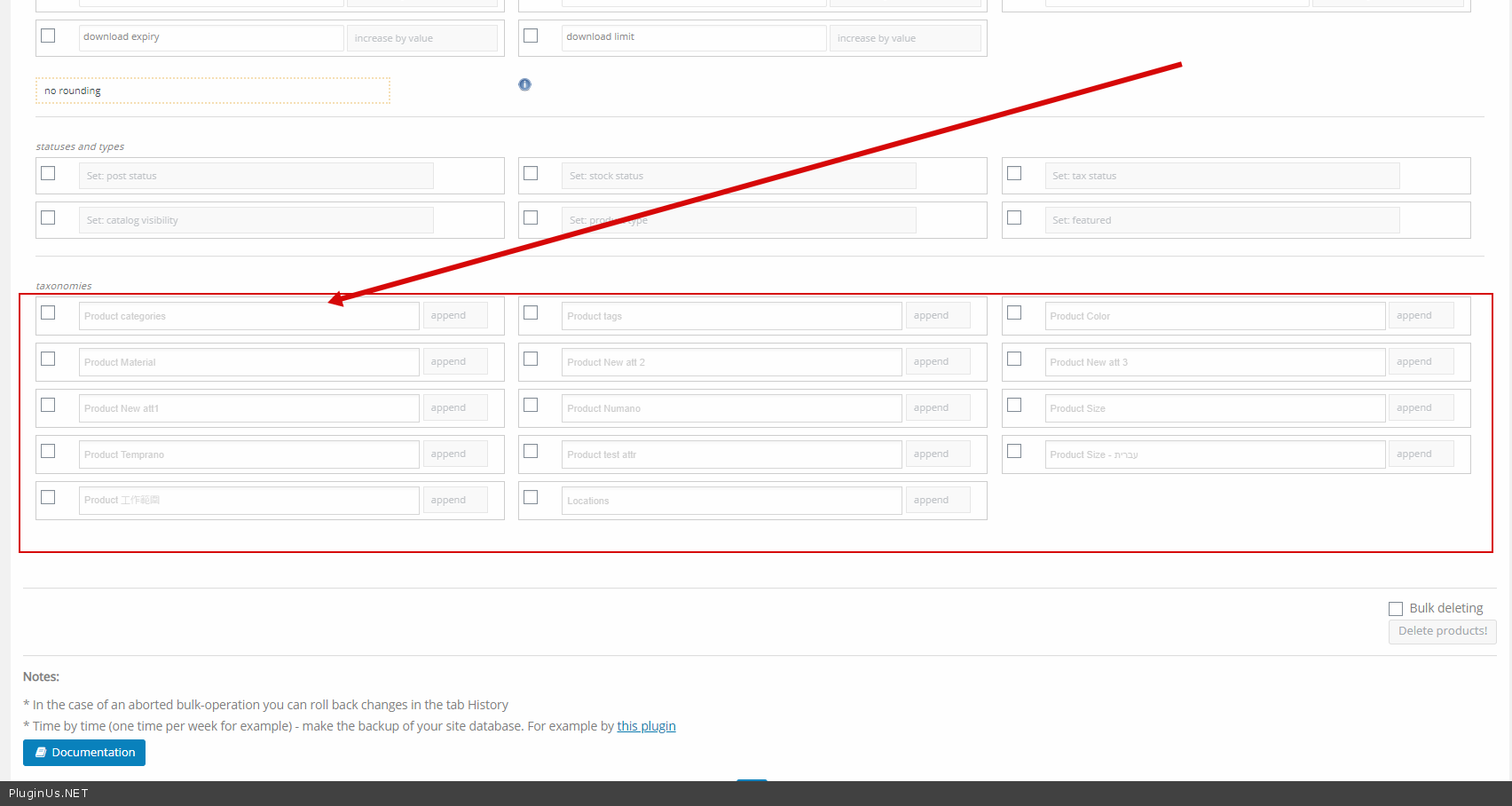Click the Product Numano field

[x=732, y=408]
